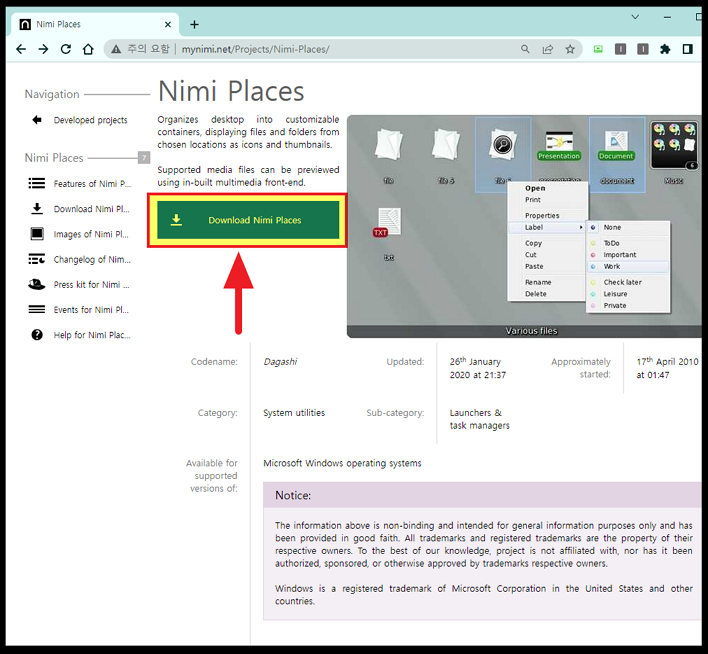This screenshot has width=708, height=654.
Task: Click the security warning triangle in the address bar
Action: 116,49
